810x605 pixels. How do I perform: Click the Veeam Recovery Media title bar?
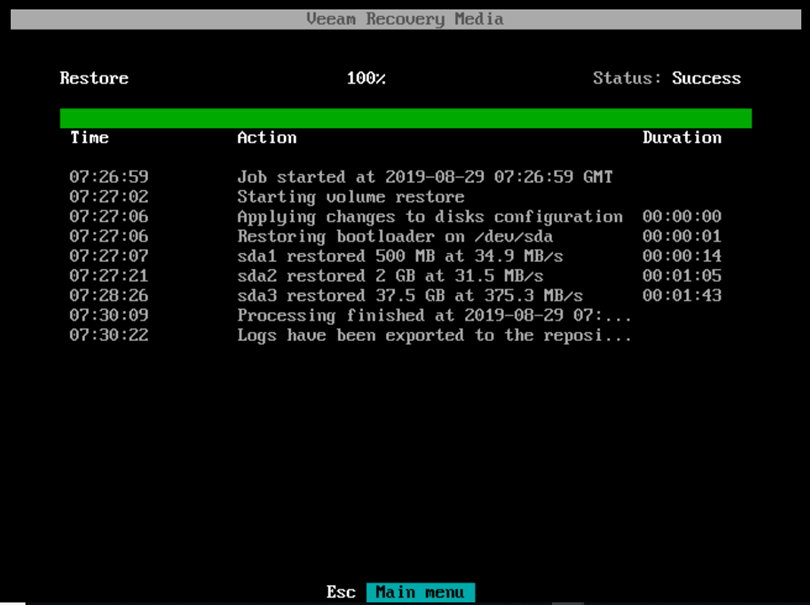405,19
